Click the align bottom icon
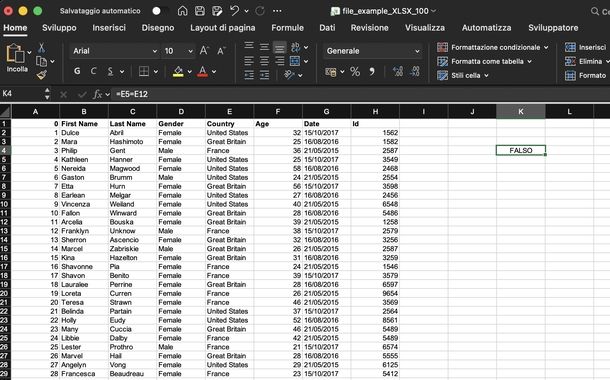 (x=279, y=47)
